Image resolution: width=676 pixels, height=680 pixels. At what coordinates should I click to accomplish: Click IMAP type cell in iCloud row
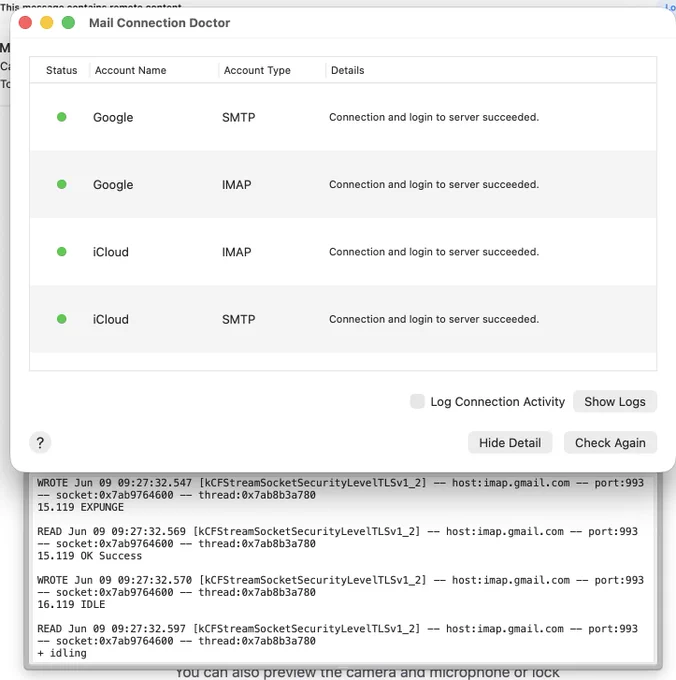tap(237, 252)
